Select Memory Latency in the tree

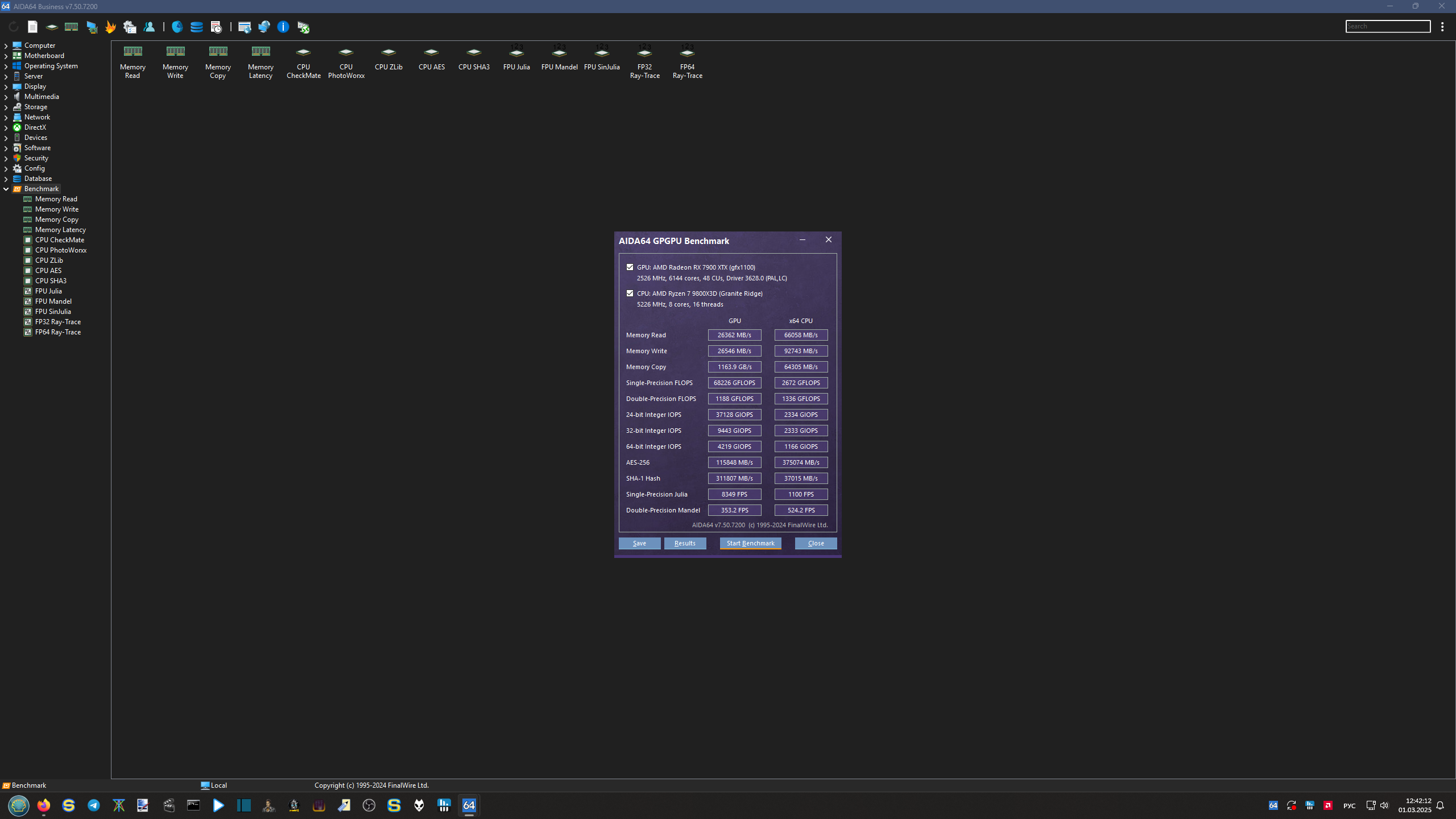pyautogui.click(x=60, y=230)
